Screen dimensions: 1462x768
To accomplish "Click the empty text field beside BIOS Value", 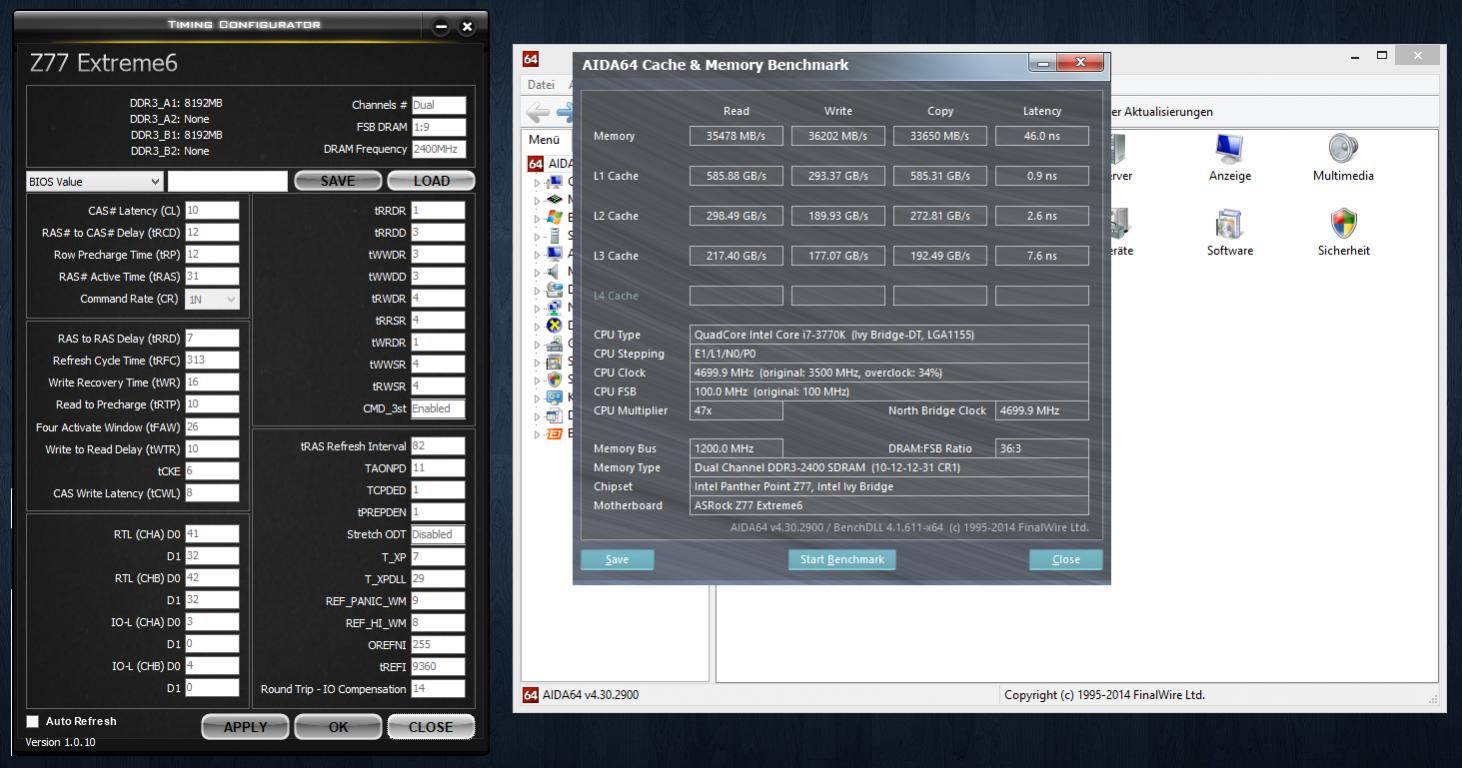I will (x=227, y=181).
